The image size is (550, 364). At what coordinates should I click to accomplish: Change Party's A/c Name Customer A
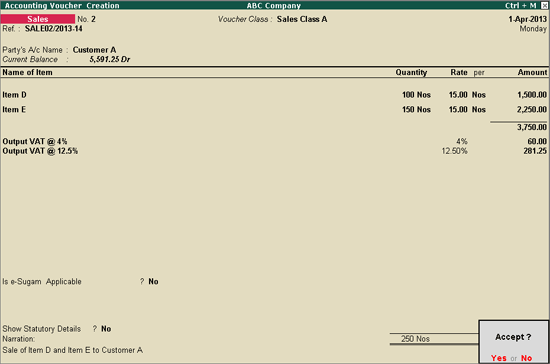coord(94,50)
